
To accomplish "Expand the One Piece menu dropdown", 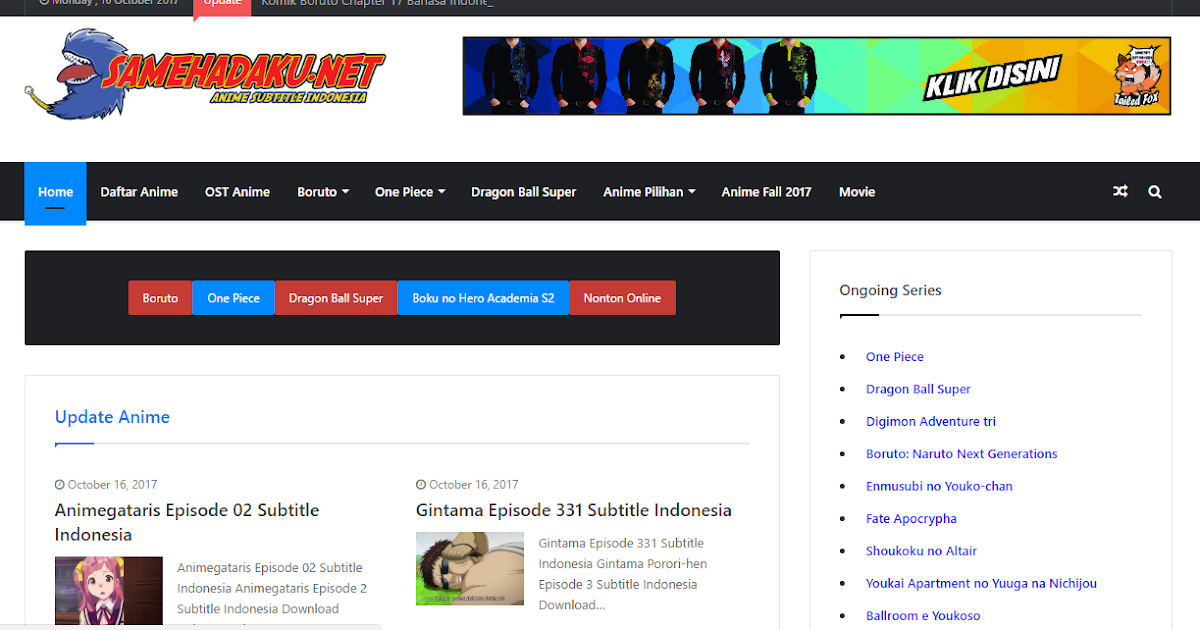I will 410,192.
